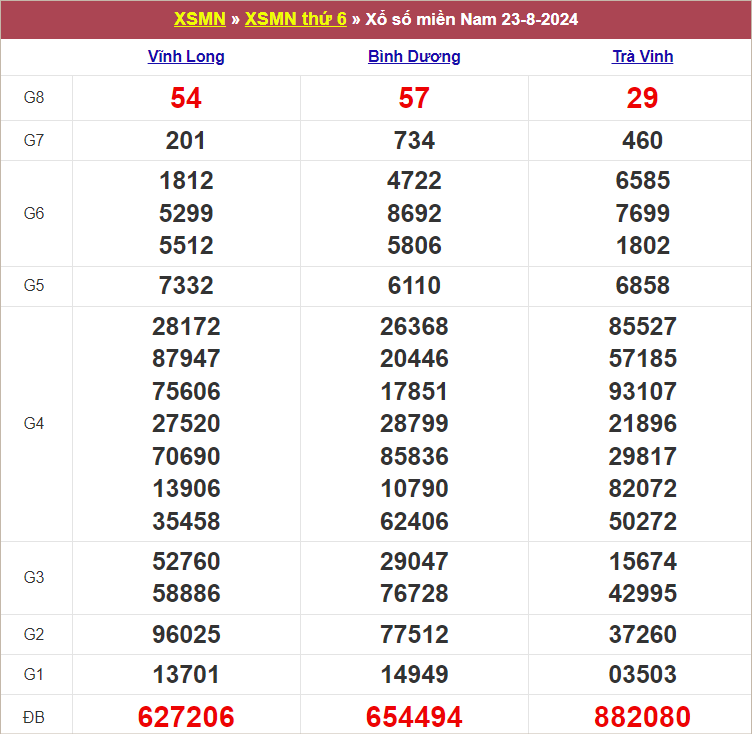This screenshot has width=752, height=734.
Task: Select Vĩnh Long G7 number 201
Action: click(186, 141)
